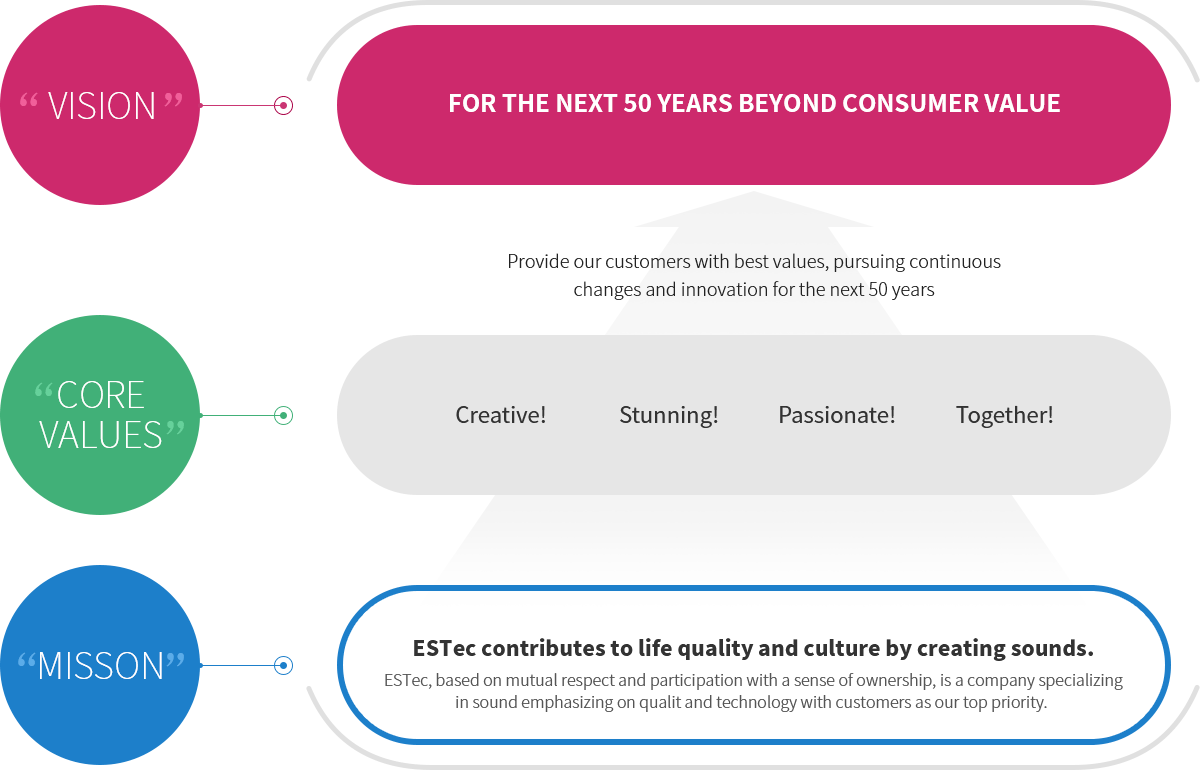Image resolution: width=1200 pixels, height=770 pixels.
Task: Select the 'Stunning!' core value
Action: (669, 415)
